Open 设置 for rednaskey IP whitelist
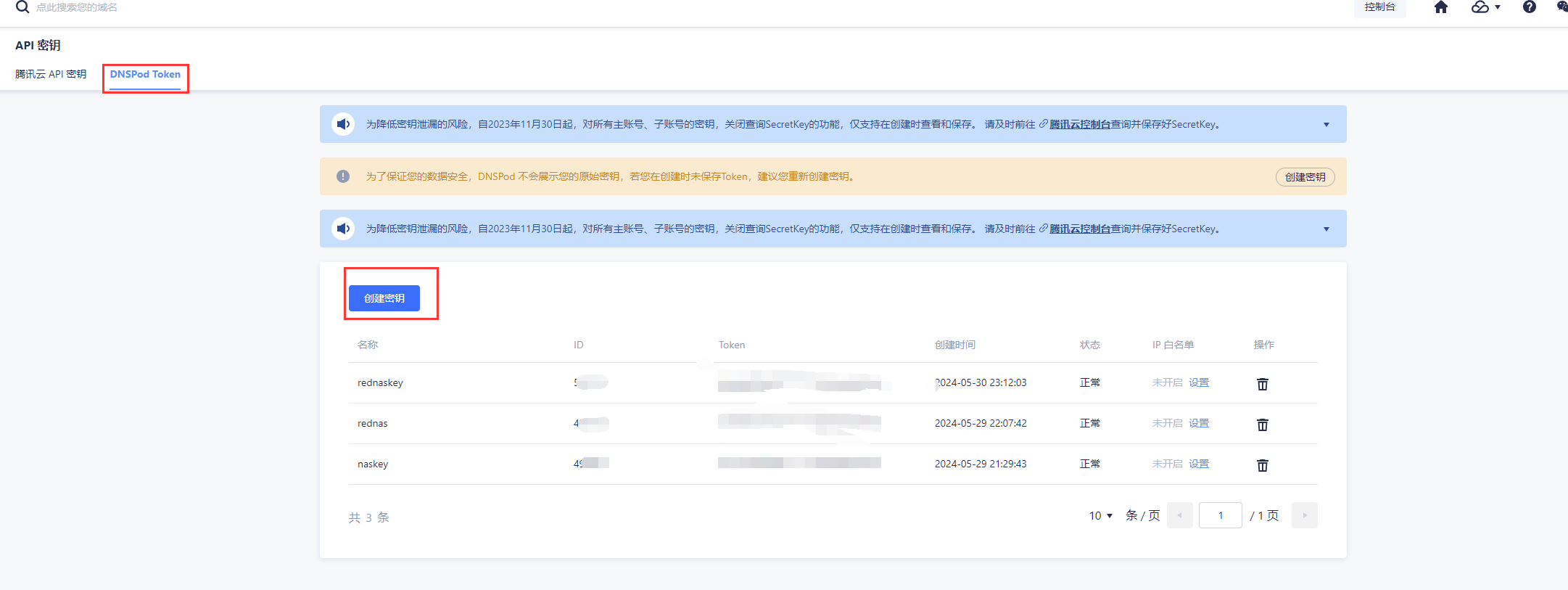 point(1198,382)
